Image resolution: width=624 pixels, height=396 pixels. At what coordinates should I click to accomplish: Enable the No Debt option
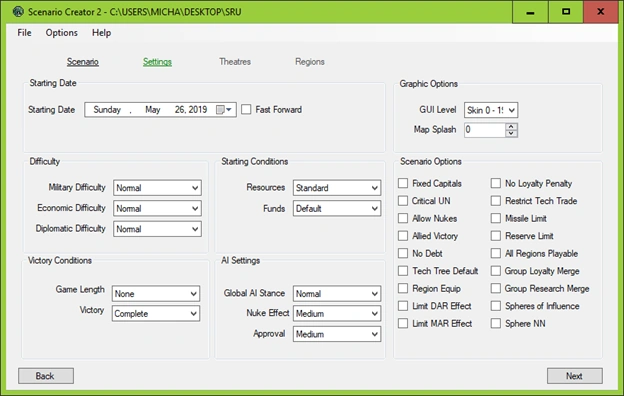click(403, 253)
